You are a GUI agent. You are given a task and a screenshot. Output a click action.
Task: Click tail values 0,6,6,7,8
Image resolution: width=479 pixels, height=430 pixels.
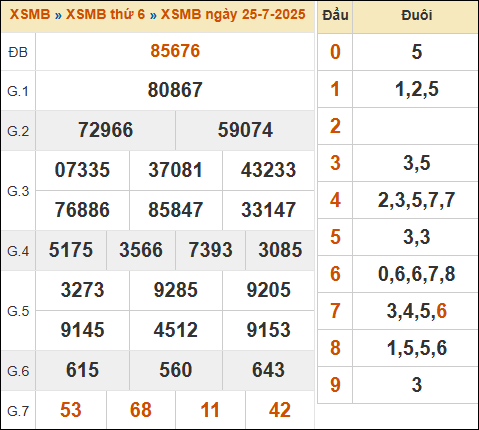click(x=417, y=274)
